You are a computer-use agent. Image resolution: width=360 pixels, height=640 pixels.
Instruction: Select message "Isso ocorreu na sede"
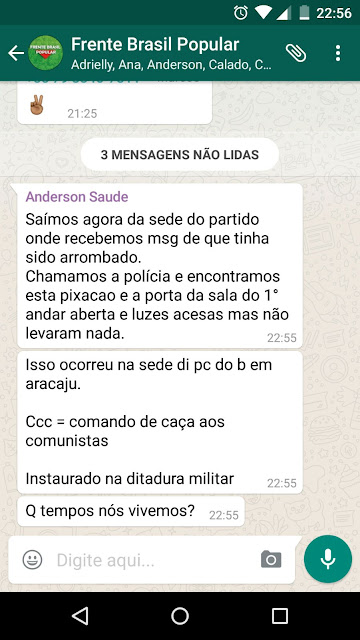click(x=160, y=422)
